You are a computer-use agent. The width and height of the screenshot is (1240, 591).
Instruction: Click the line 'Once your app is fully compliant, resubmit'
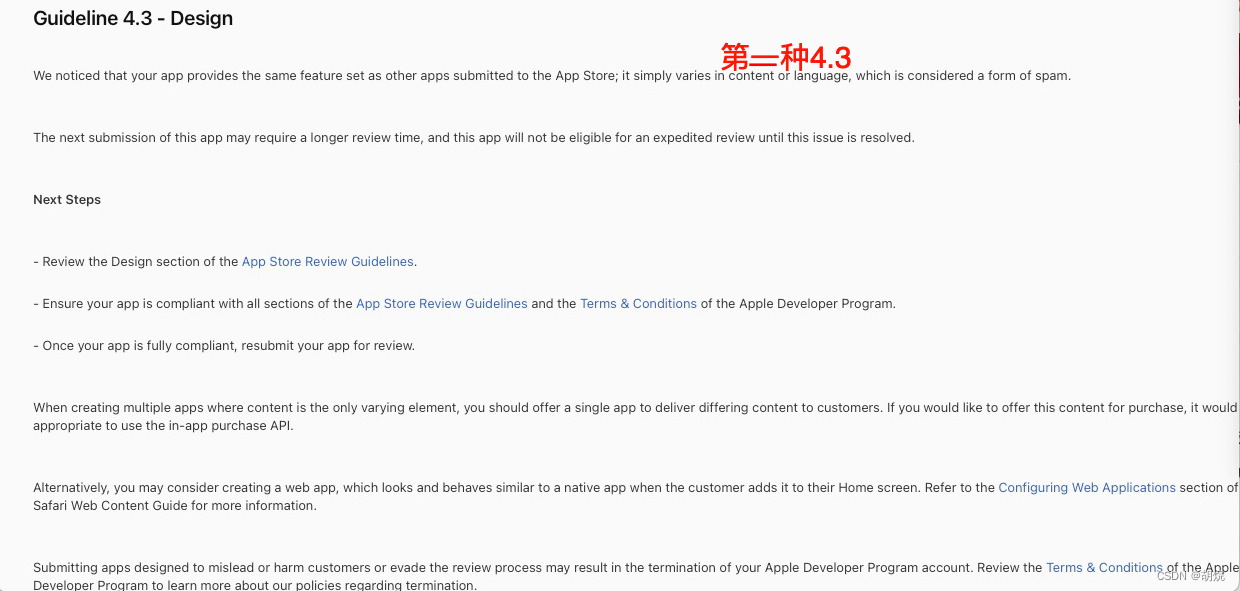224,346
